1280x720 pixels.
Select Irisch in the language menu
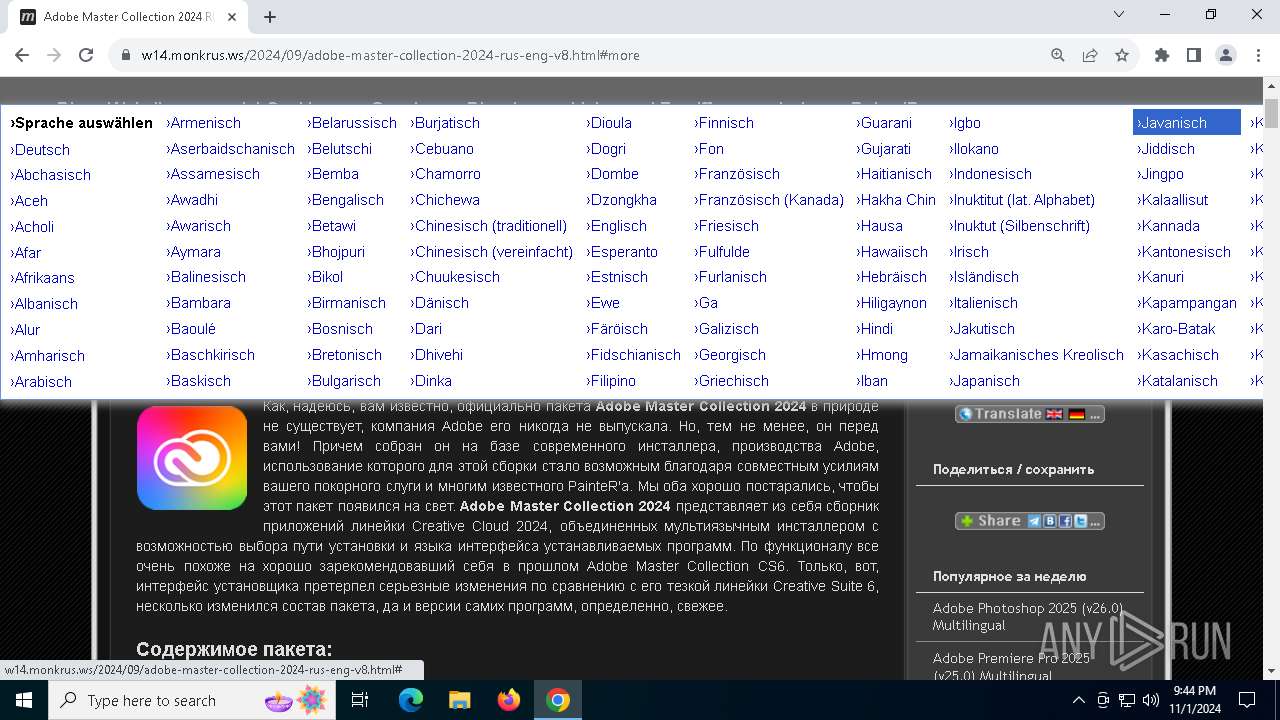point(969,252)
